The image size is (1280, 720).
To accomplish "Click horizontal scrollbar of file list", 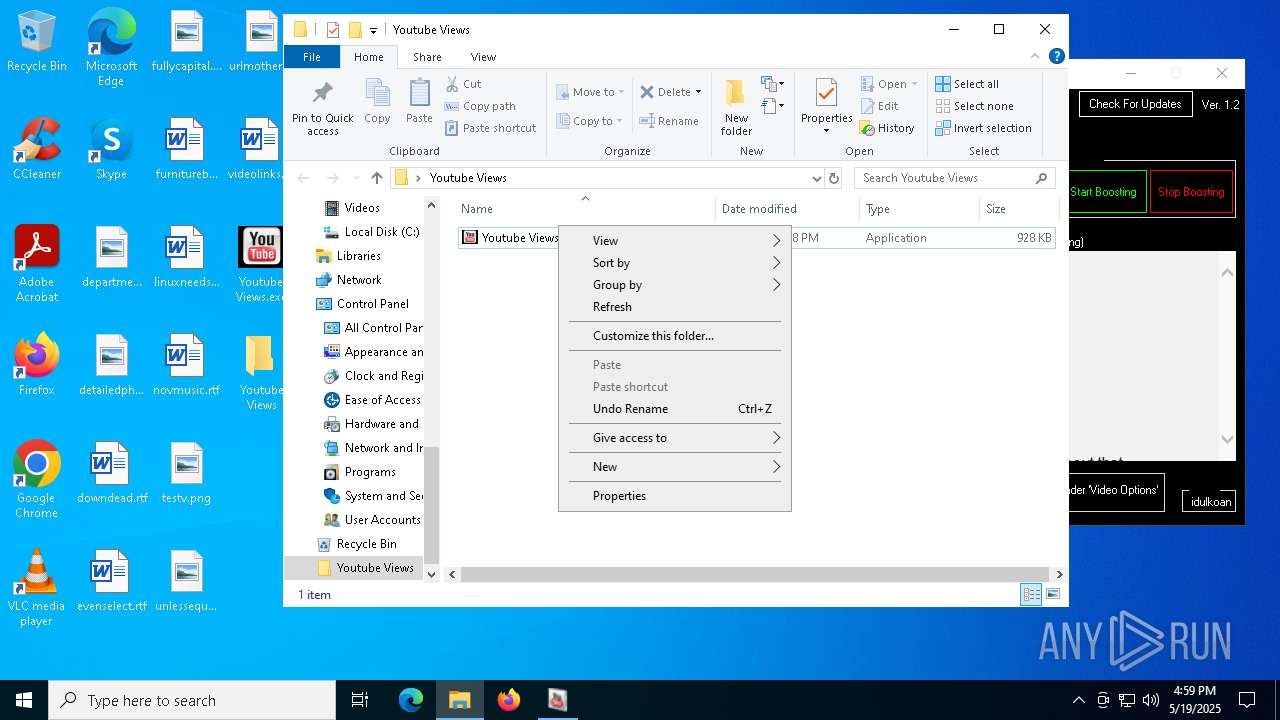I will [x=755, y=574].
